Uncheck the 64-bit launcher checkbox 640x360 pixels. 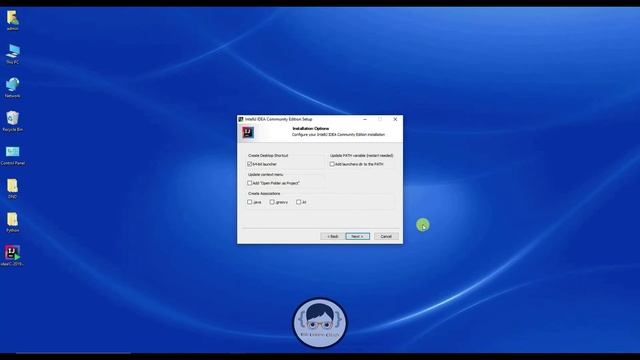[250, 164]
